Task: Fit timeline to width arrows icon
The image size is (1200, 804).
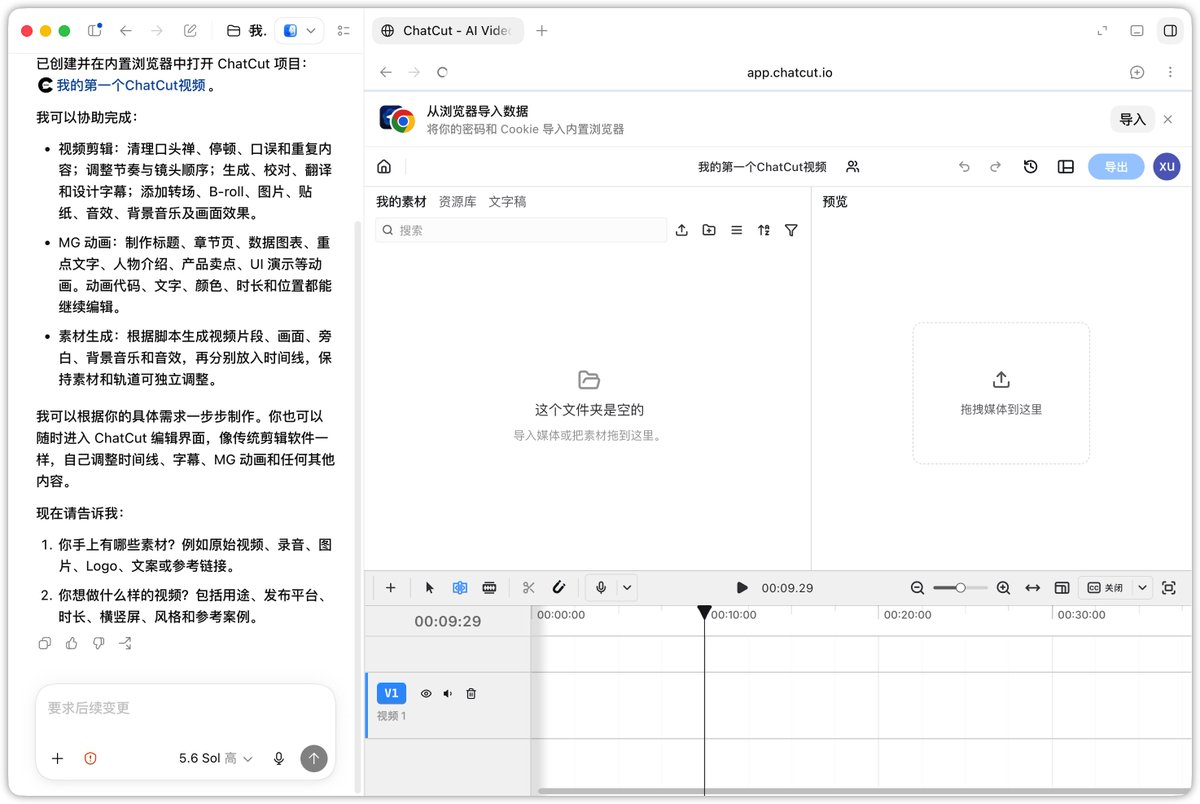Action: [x=1033, y=588]
